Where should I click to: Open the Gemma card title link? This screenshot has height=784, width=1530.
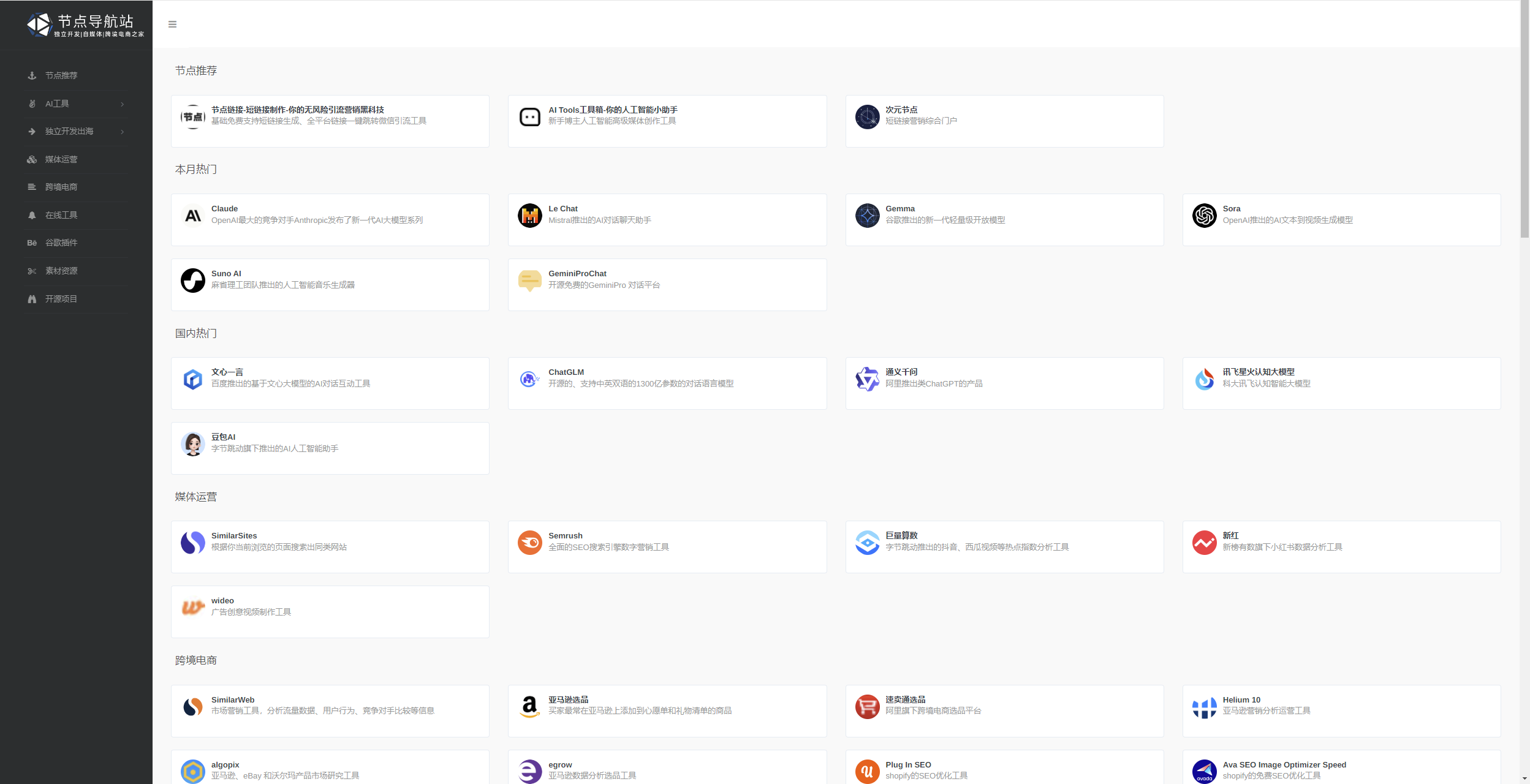click(x=899, y=209)
